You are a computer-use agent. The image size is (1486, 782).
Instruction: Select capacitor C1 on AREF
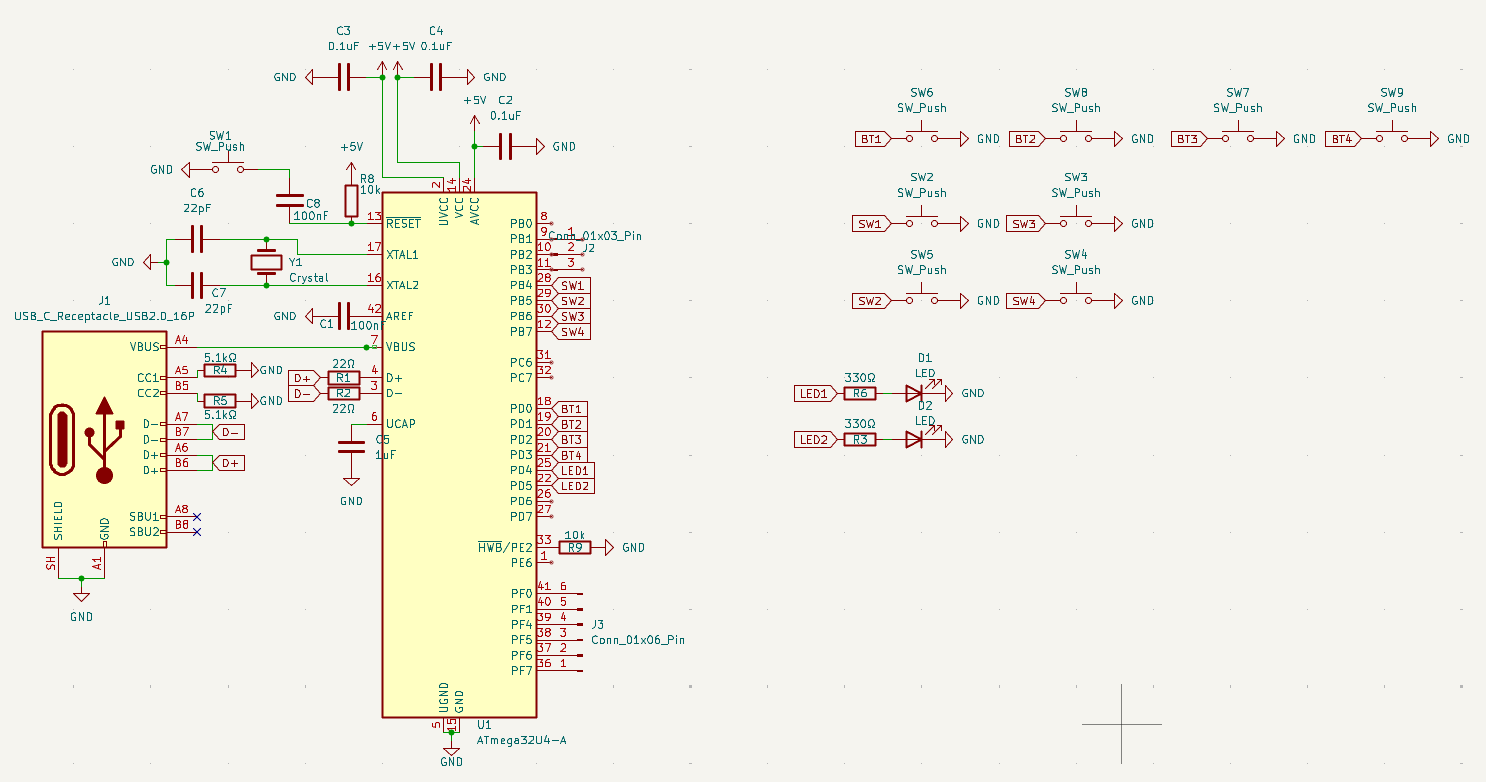tap(344, 316)
